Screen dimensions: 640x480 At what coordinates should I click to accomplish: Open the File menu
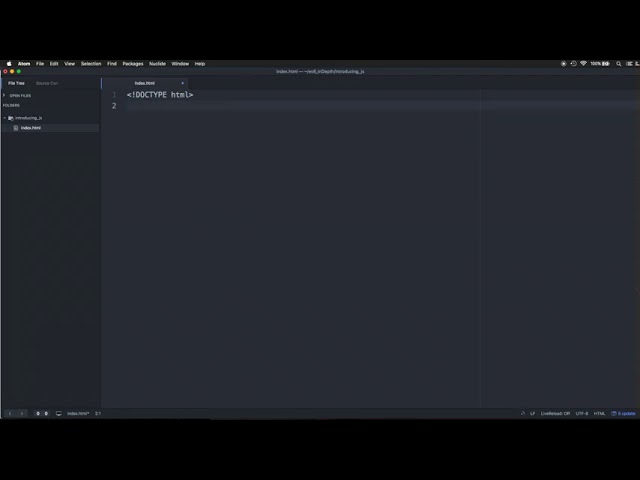40,64
